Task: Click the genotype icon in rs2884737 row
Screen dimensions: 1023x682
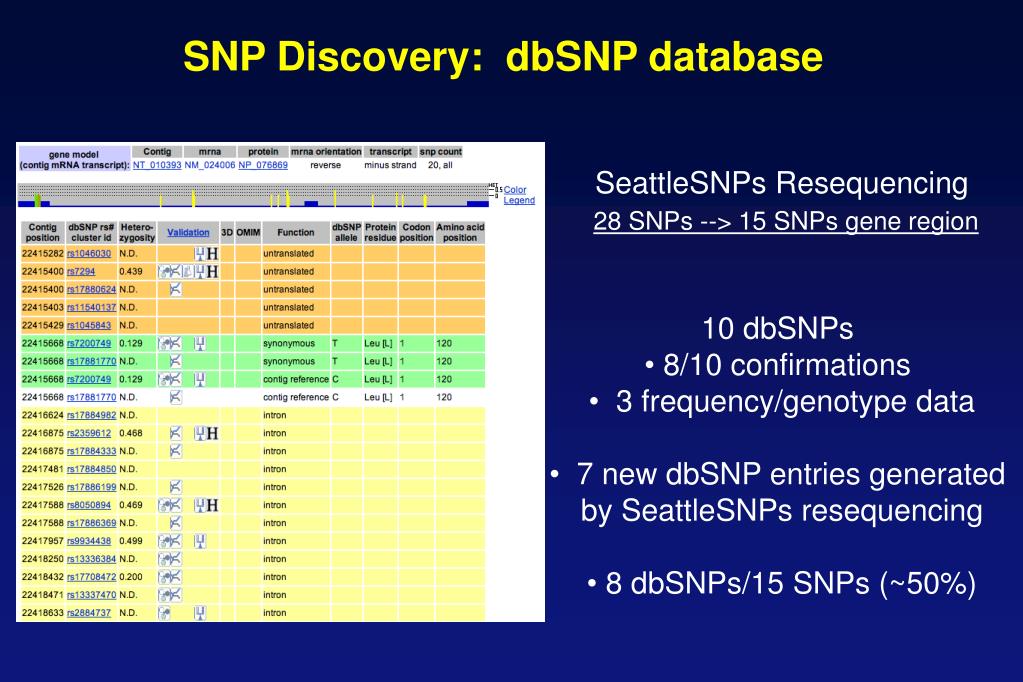Action: (x=200, y=613)
